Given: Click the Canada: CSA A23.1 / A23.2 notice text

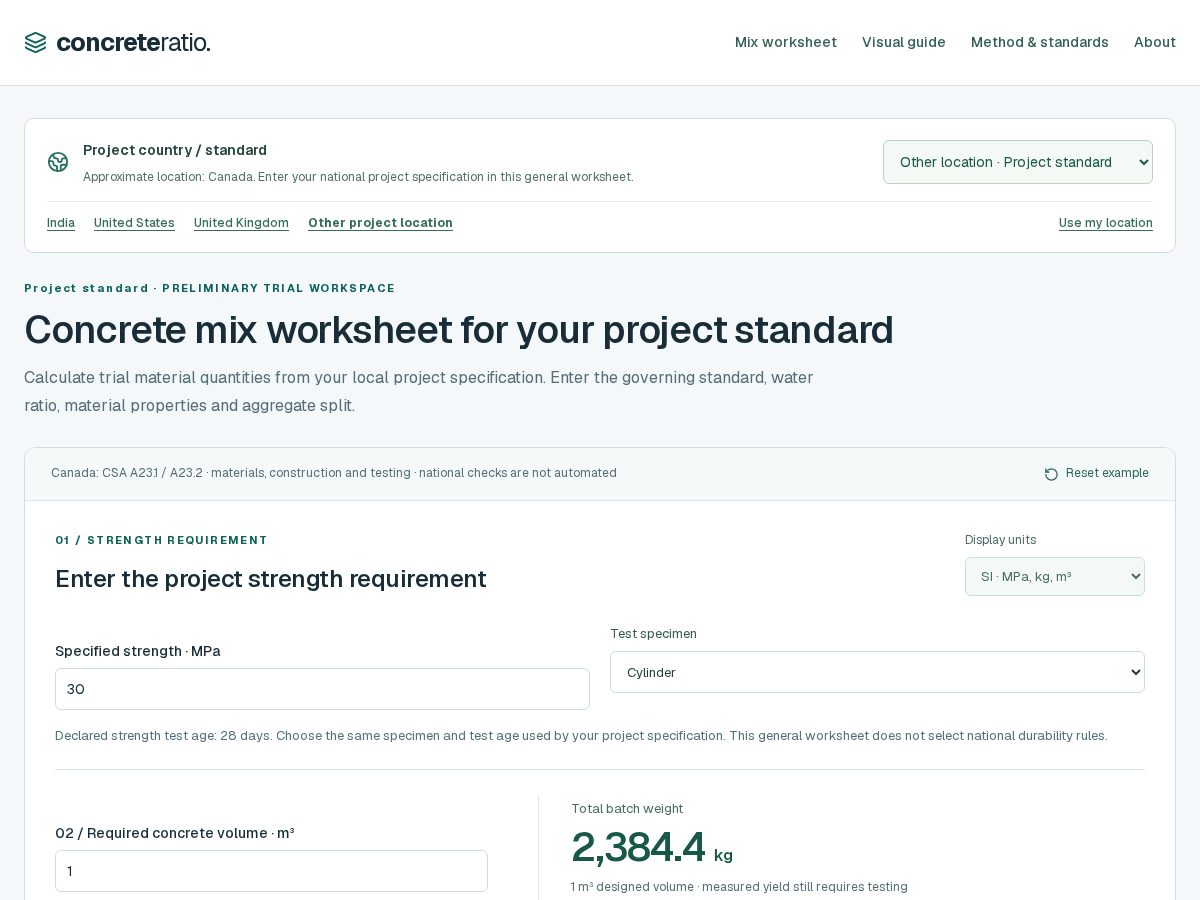Looking at the screenshot, I should (334, 473).
